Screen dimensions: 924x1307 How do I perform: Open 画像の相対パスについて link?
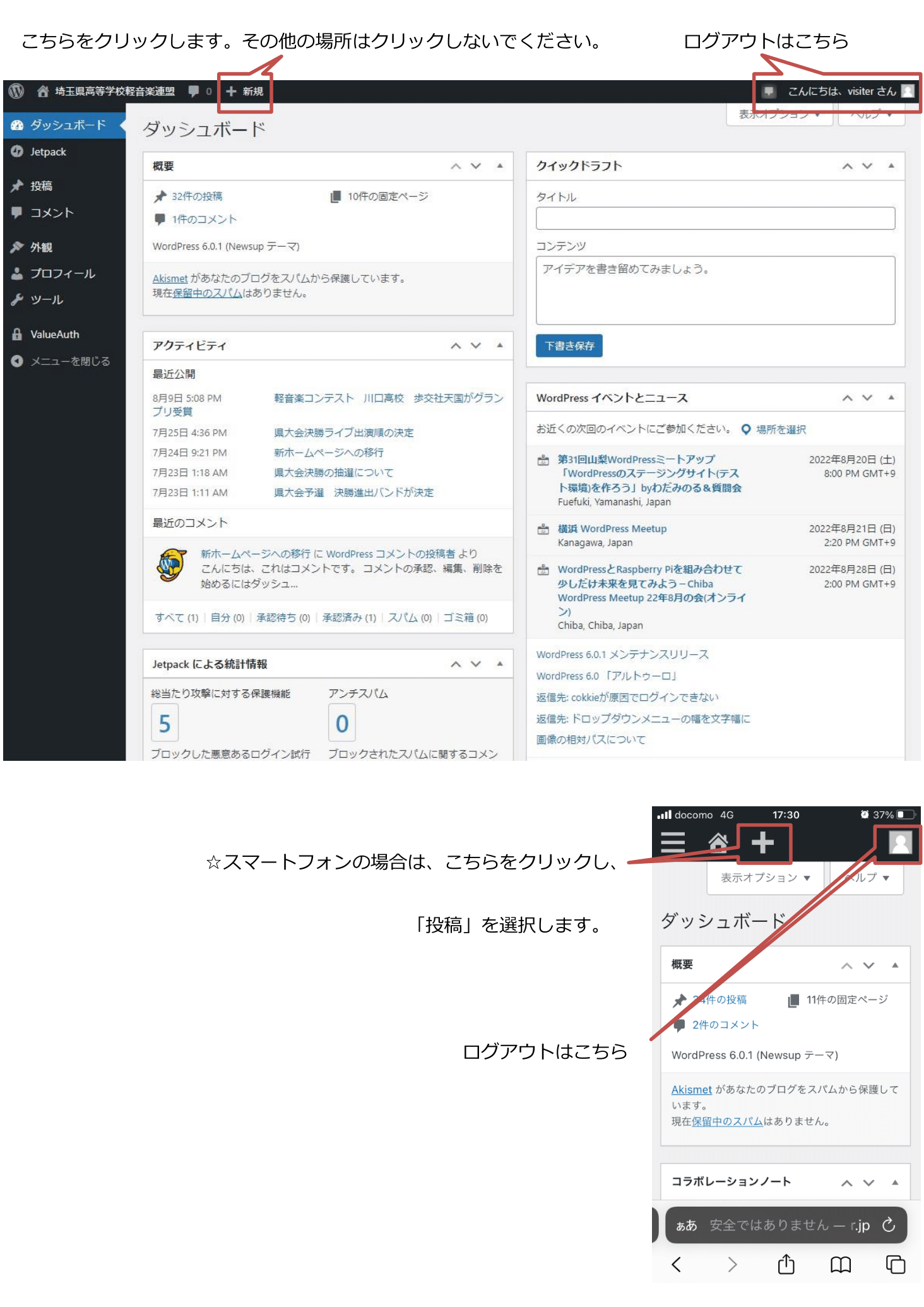[591, 739]
